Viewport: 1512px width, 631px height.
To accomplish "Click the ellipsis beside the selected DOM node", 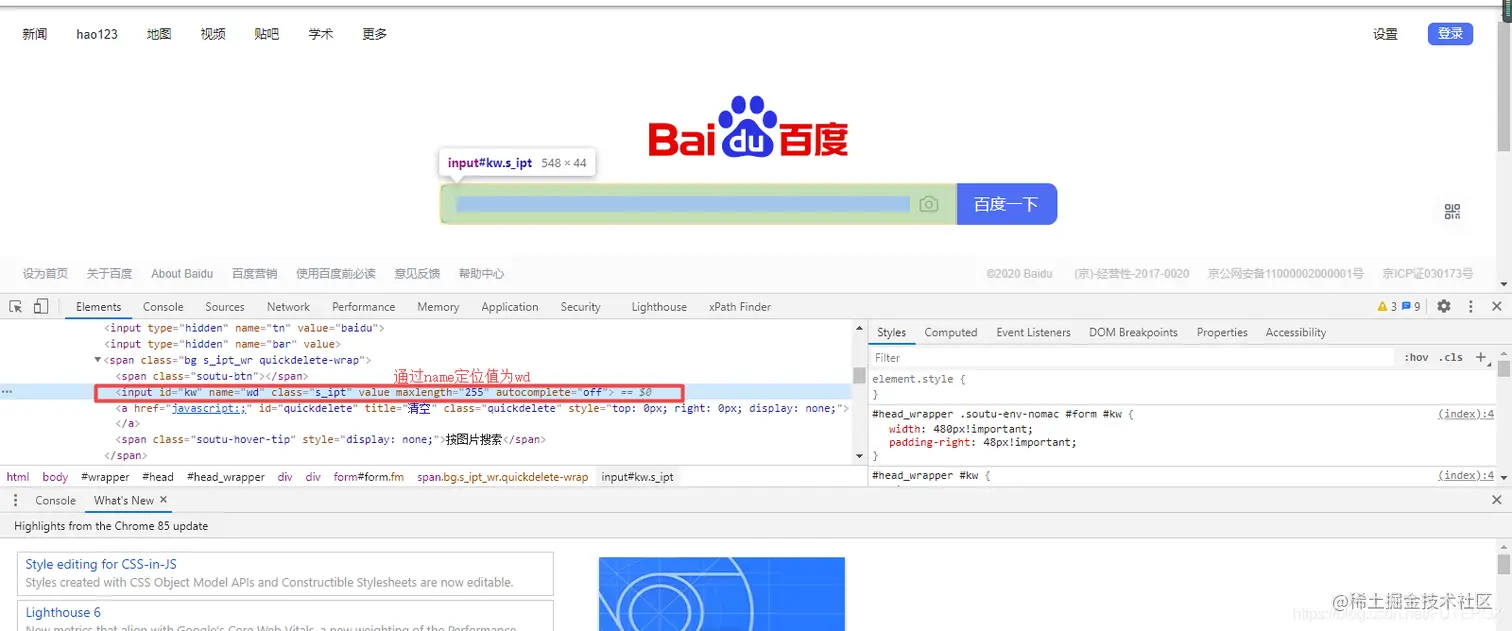I will click(x=7, y=392).
